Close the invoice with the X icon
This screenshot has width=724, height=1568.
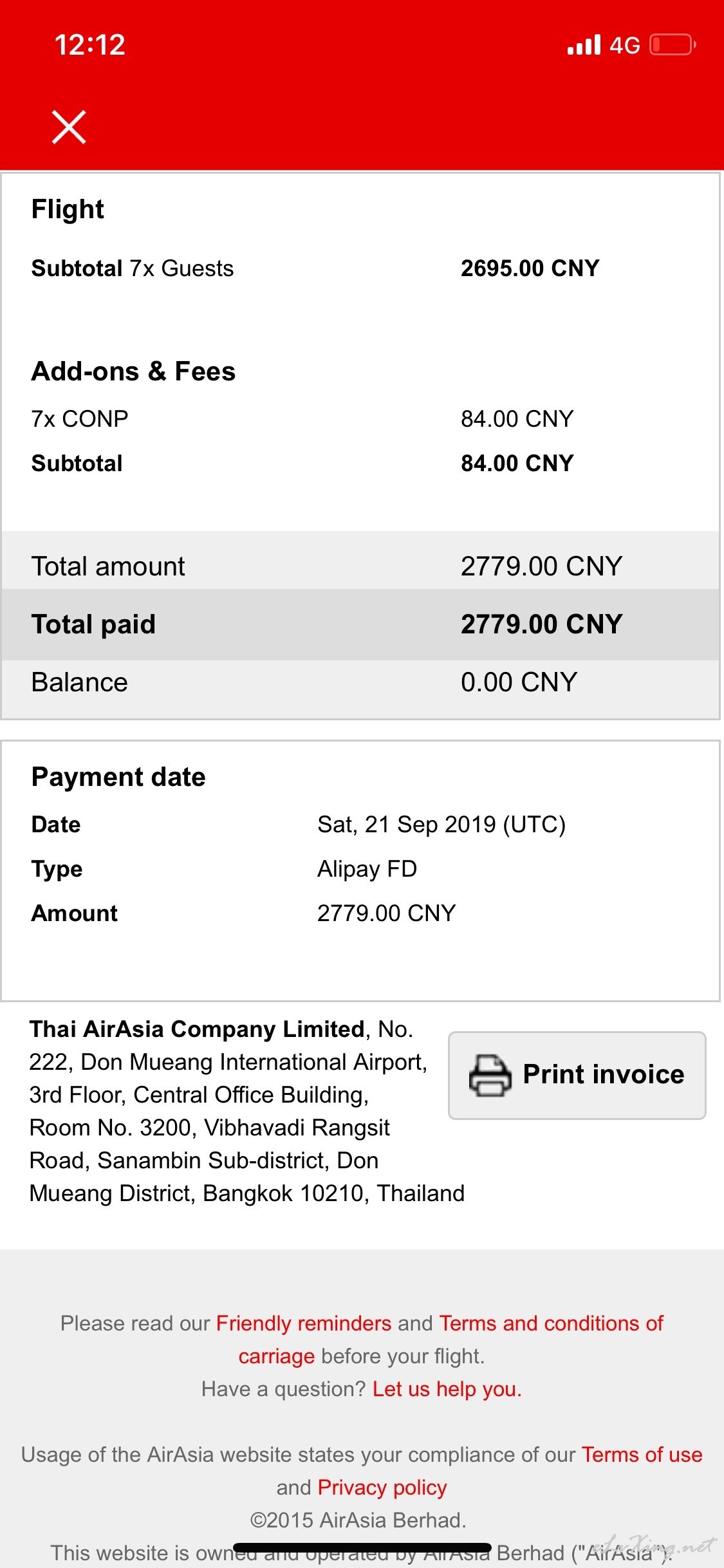69,127
